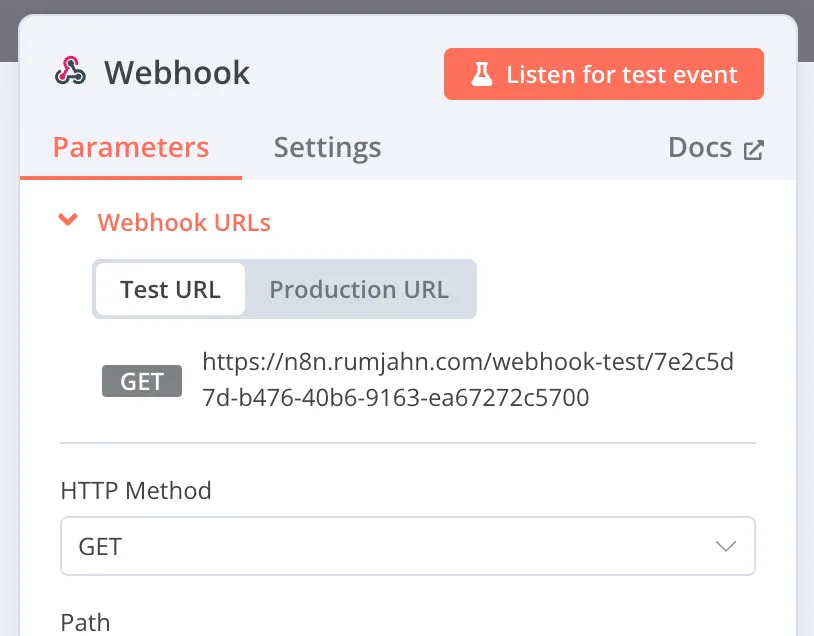
Task: Click the Webhook node title text
Action: click(177, 73)
